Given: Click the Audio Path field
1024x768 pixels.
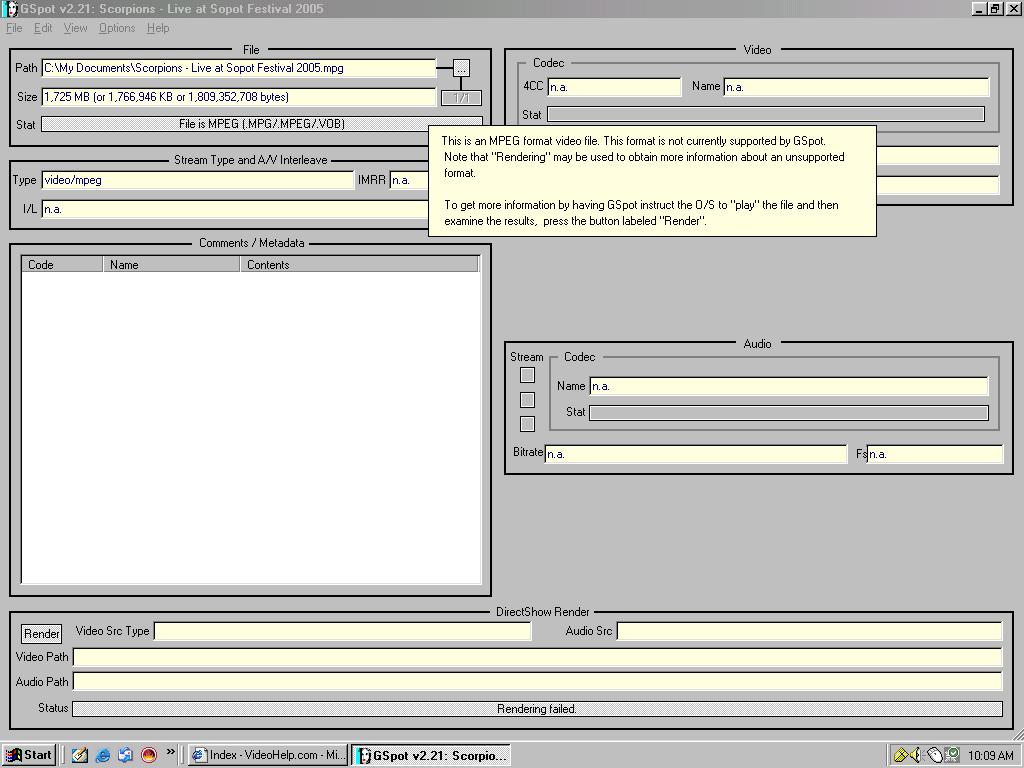Looking at the screenshot, I should 537,682.
